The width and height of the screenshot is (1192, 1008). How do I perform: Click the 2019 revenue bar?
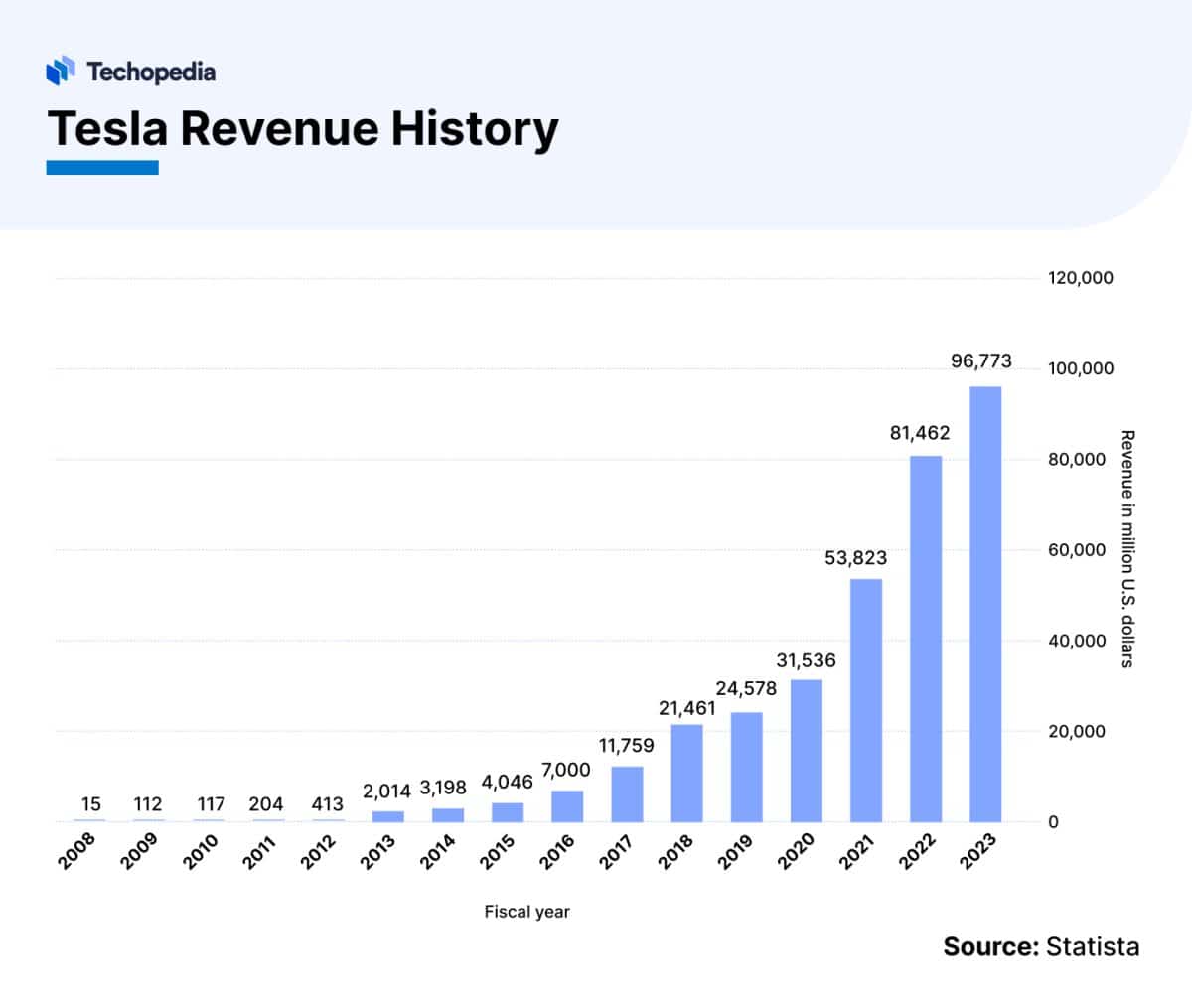[746, 767]
